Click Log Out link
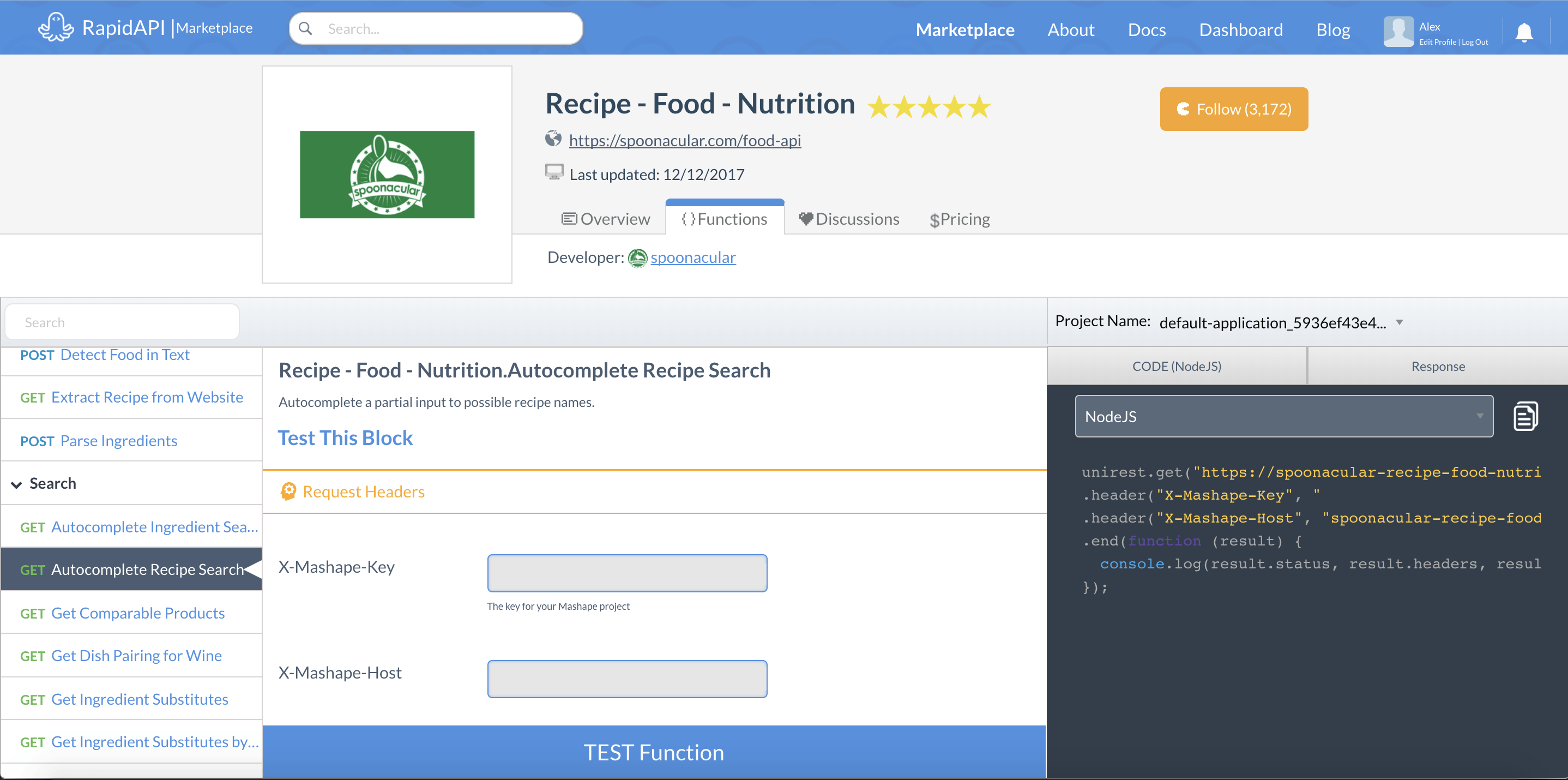Viewport: 1568px width, 780px height. point(1475,42)
